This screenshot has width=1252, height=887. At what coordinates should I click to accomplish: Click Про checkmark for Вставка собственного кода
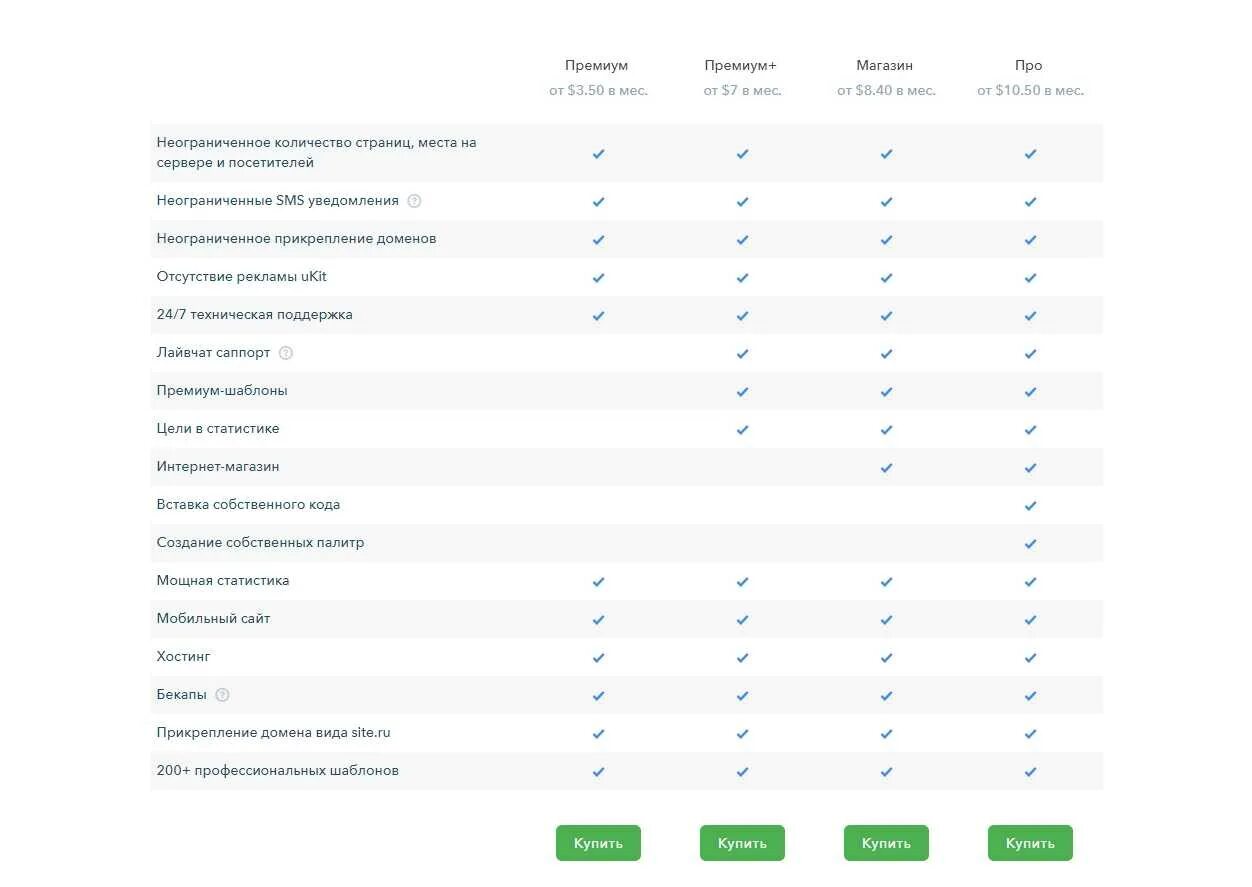pyautogui.click(x=1030, y=506)
